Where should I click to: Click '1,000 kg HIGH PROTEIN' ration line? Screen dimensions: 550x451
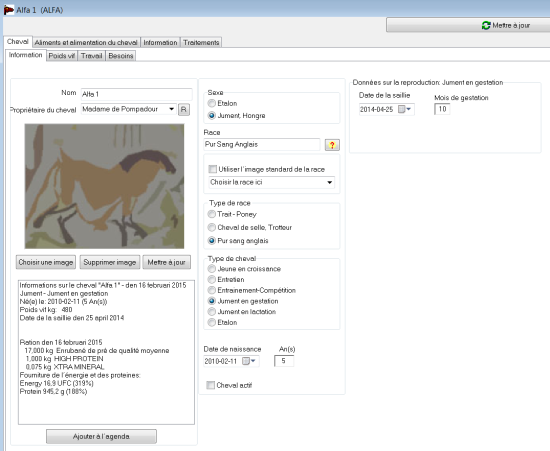coord(65,359)
